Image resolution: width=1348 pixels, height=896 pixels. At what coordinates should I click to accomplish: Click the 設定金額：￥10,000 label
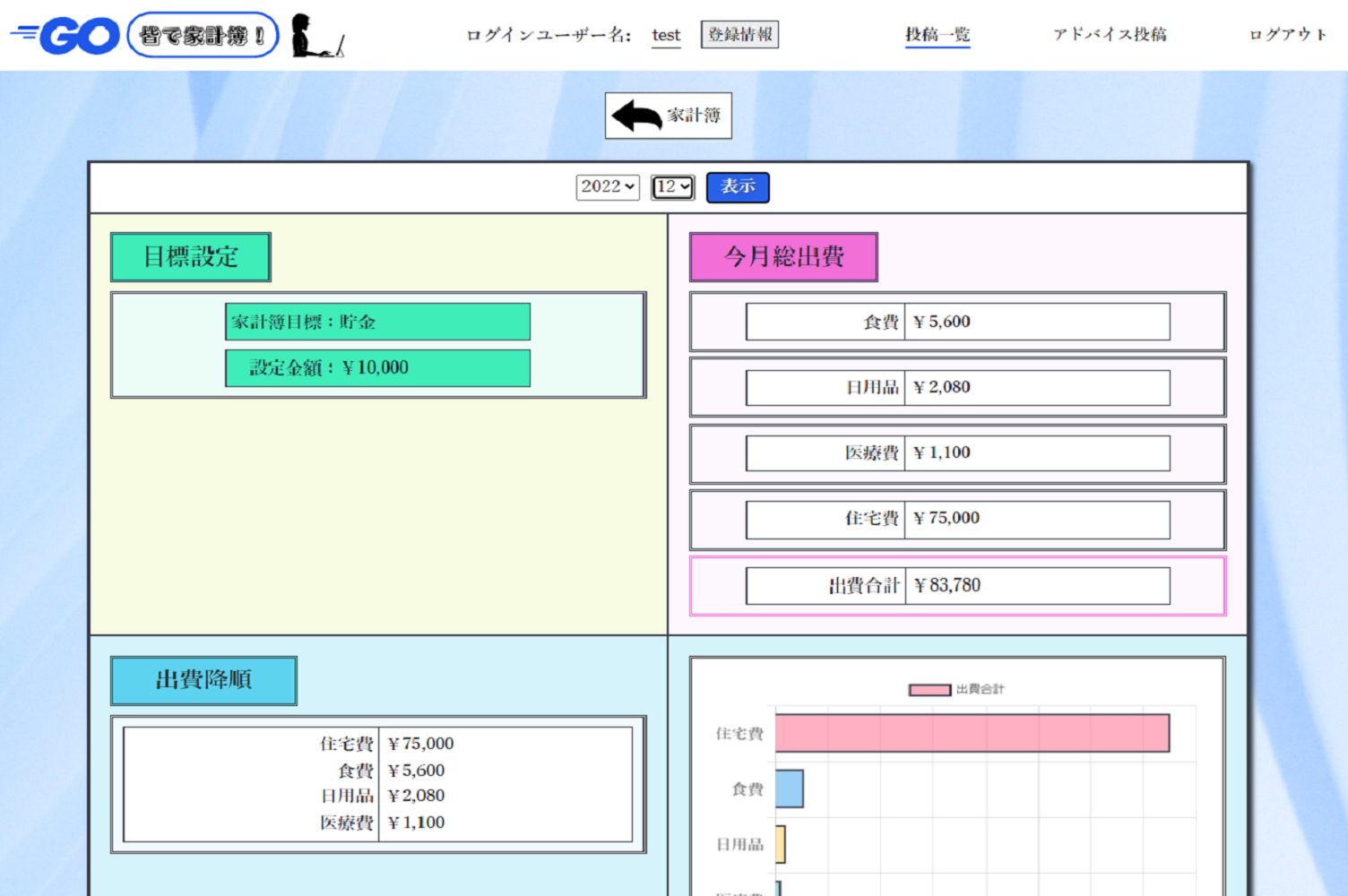(x=377, y=368)
